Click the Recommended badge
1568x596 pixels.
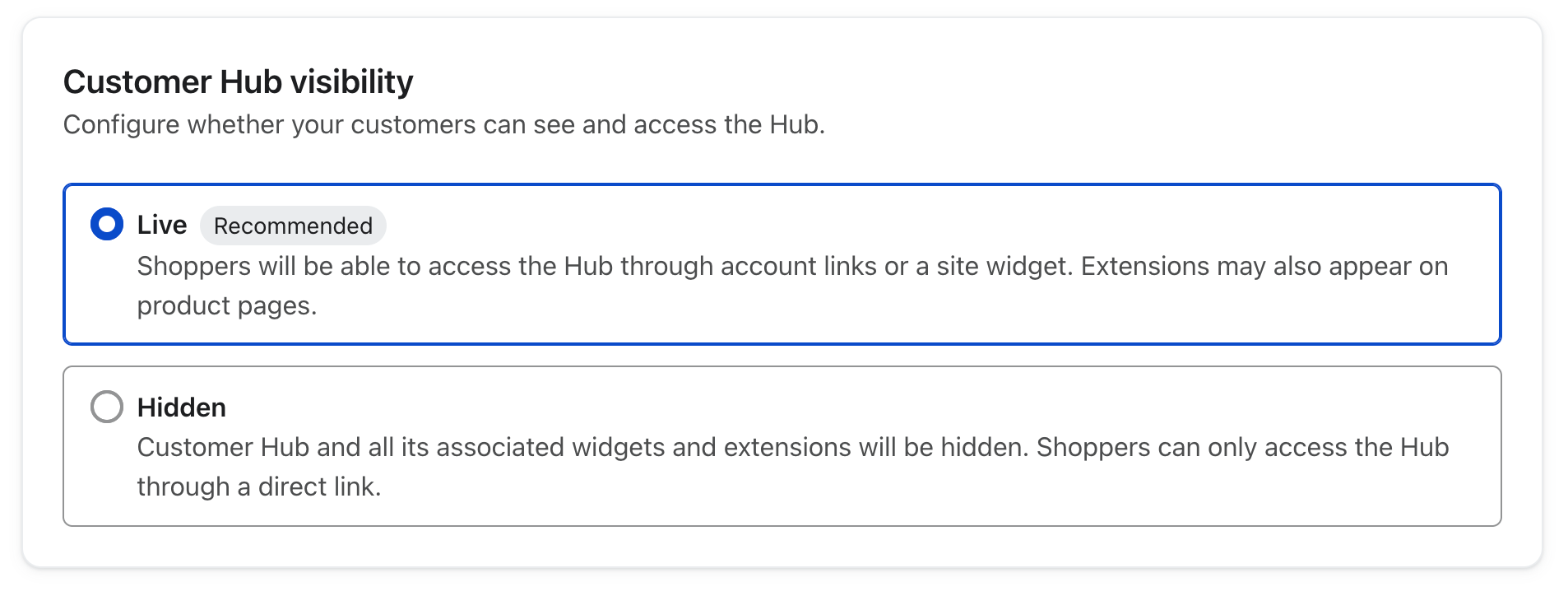(293, 226)
